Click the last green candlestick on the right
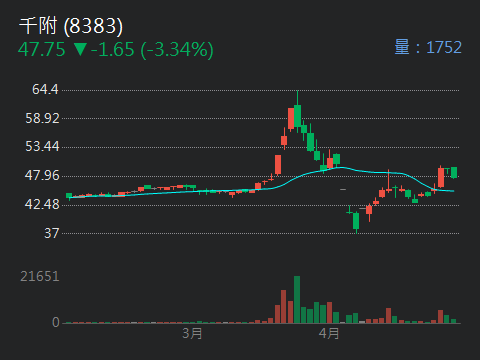 point(454,172)
